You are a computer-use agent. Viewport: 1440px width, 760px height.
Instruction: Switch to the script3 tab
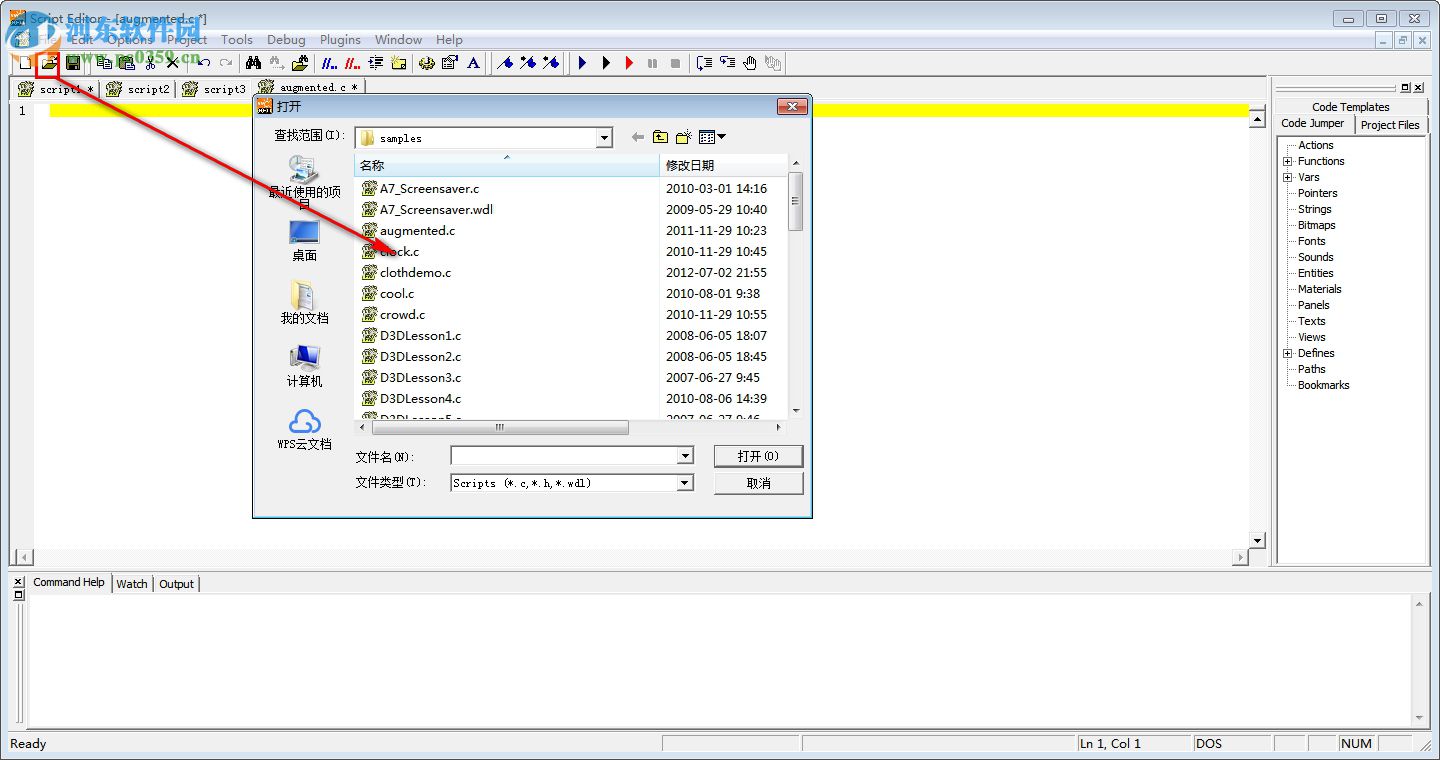214,89
